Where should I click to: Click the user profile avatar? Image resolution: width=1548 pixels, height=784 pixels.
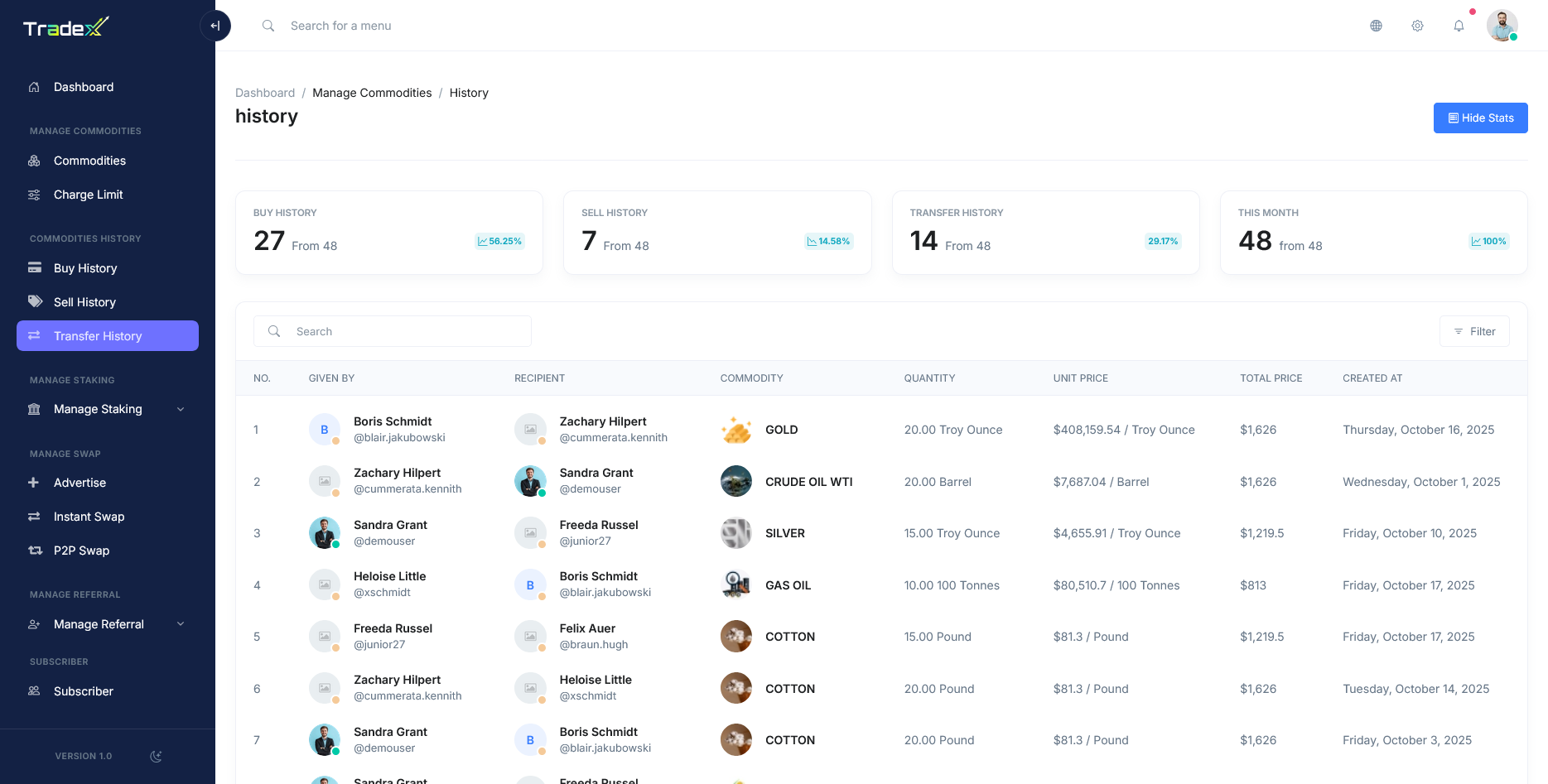pos(1502,26)
